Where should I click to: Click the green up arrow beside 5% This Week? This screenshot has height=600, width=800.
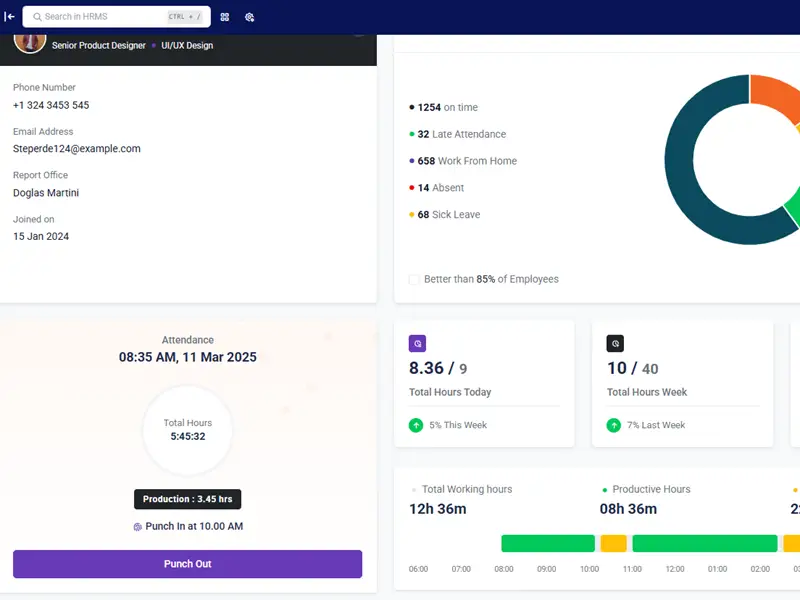(x=417, y=425)
